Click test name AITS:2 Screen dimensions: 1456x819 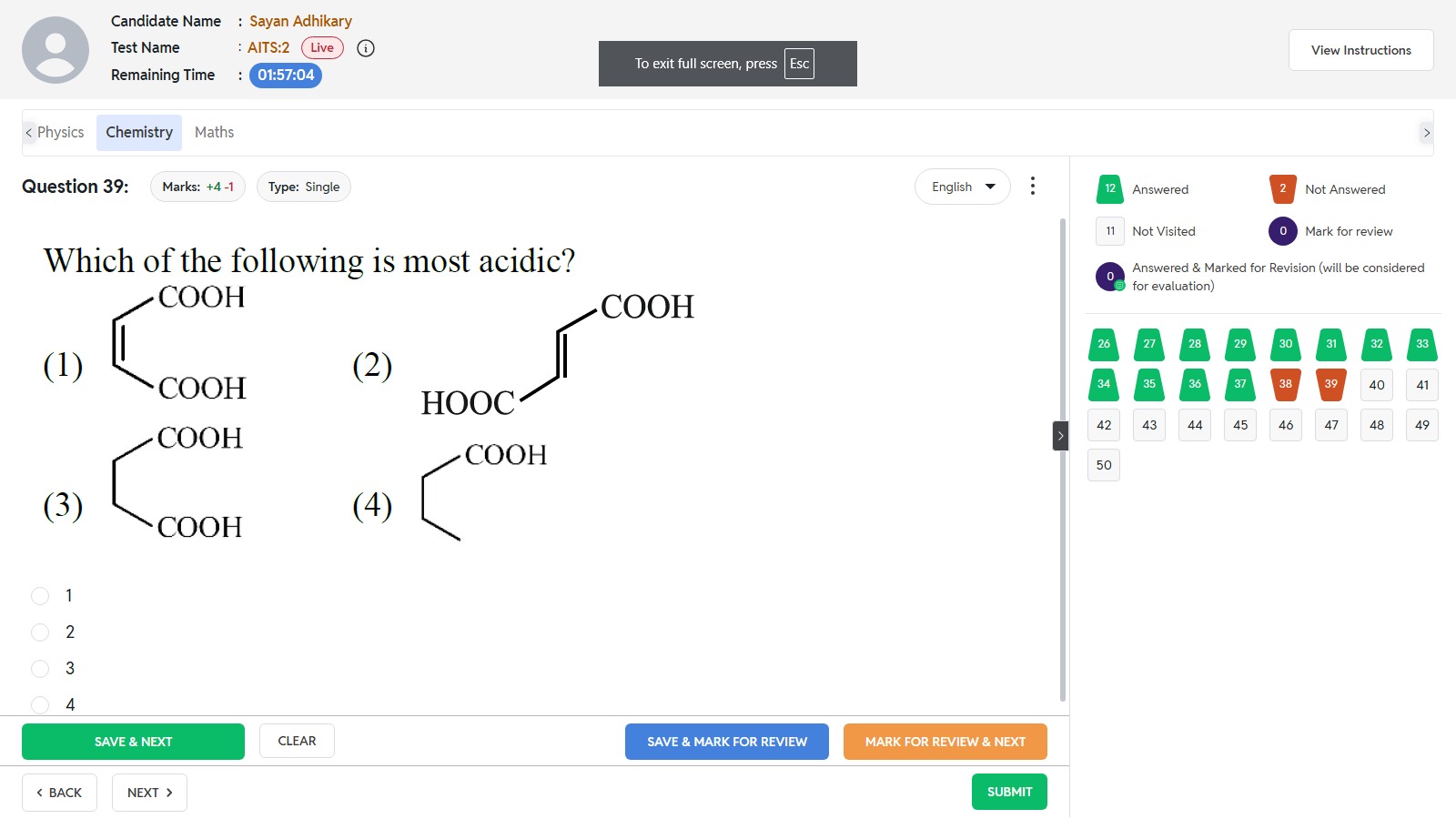tap(268, 48)
